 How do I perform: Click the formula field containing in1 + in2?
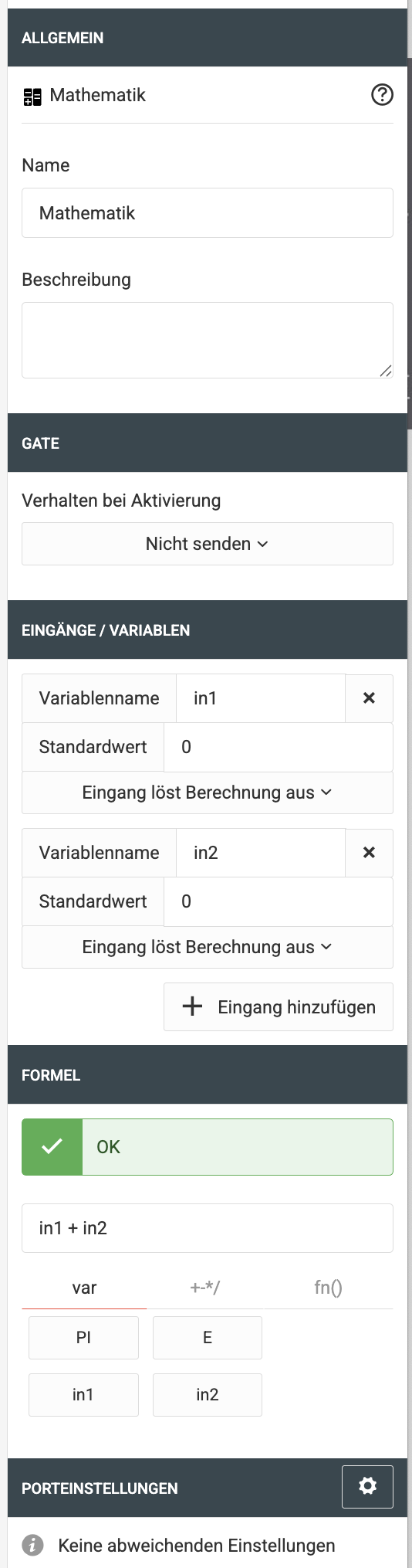[x=208, y=1228]
